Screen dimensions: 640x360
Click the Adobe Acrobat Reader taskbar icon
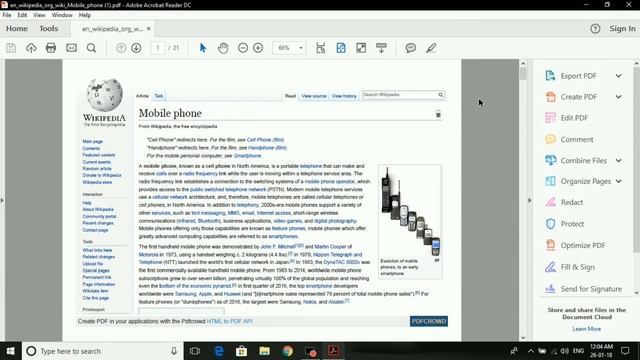coord(333,351)
